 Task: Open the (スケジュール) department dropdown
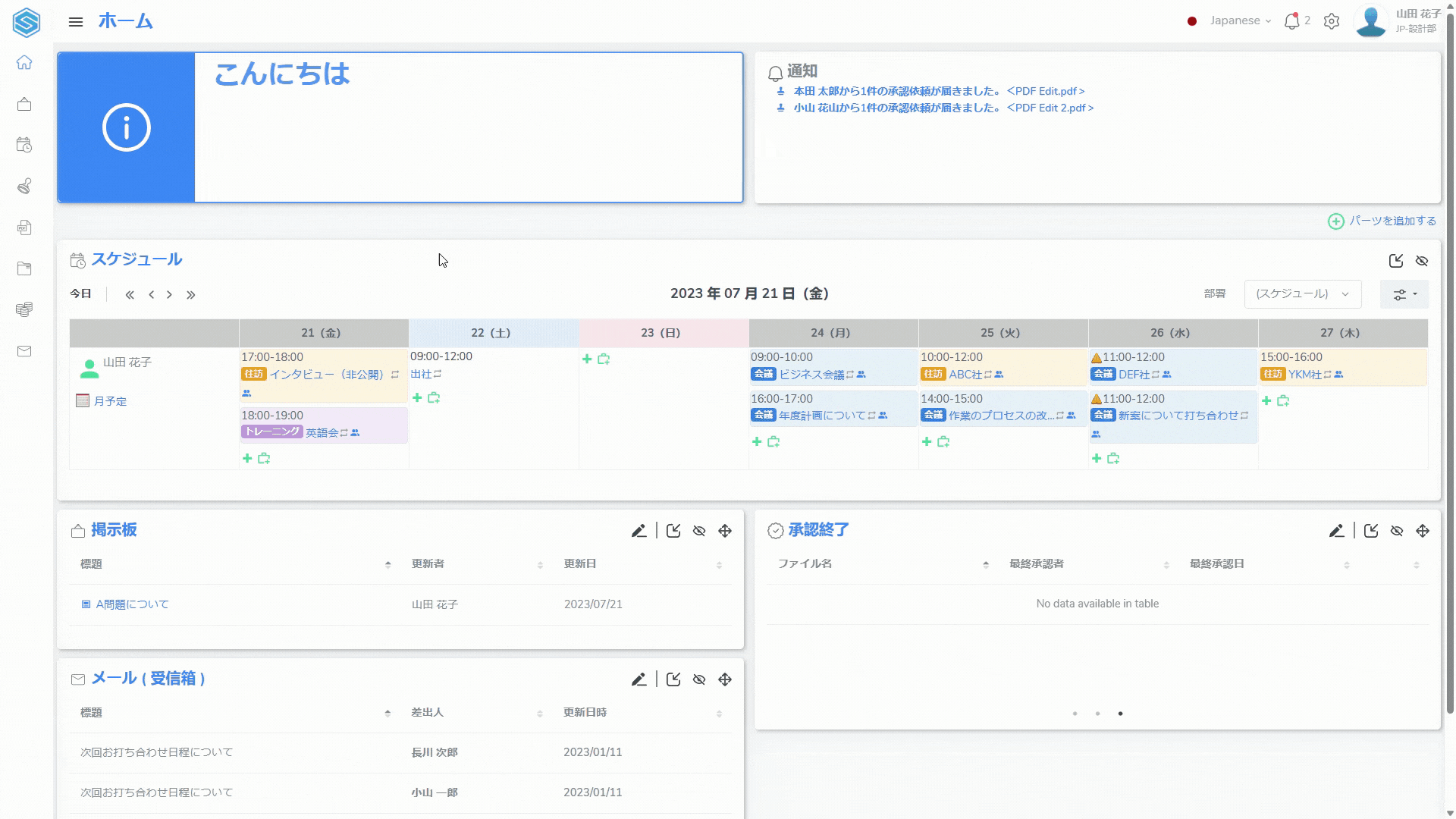pyautogui.click(x=1302, y=294)
